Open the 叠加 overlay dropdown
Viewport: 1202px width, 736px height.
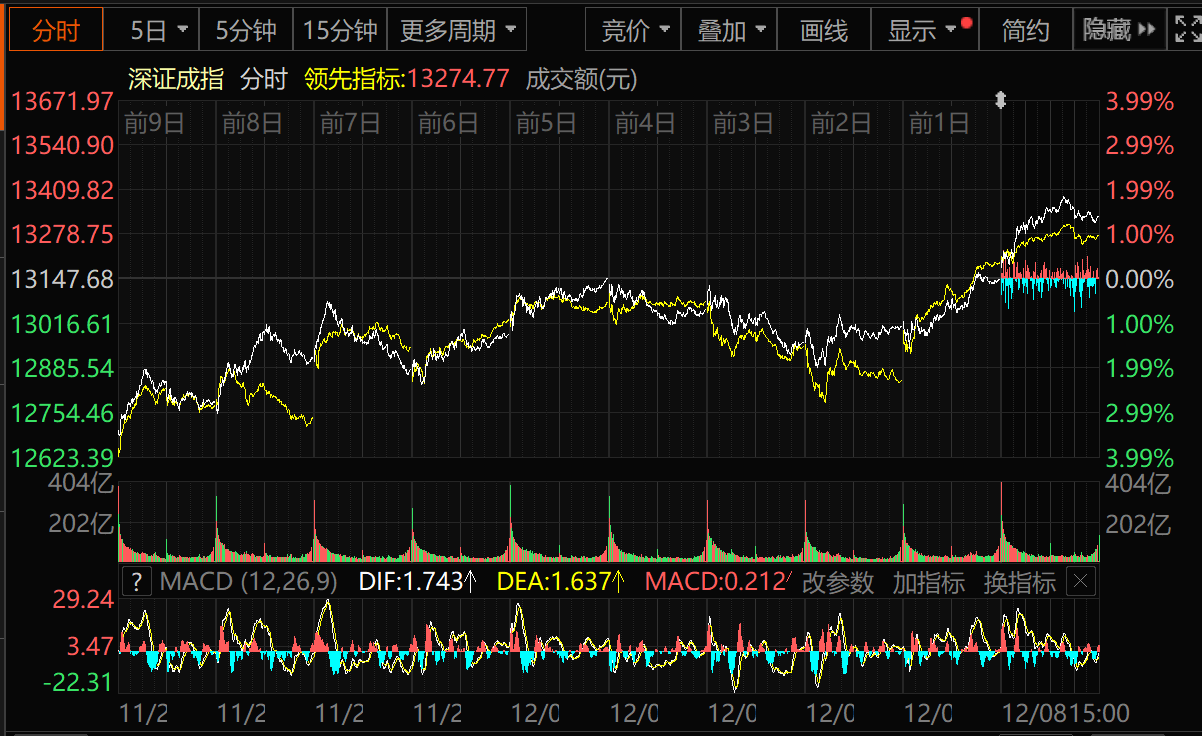731,31
